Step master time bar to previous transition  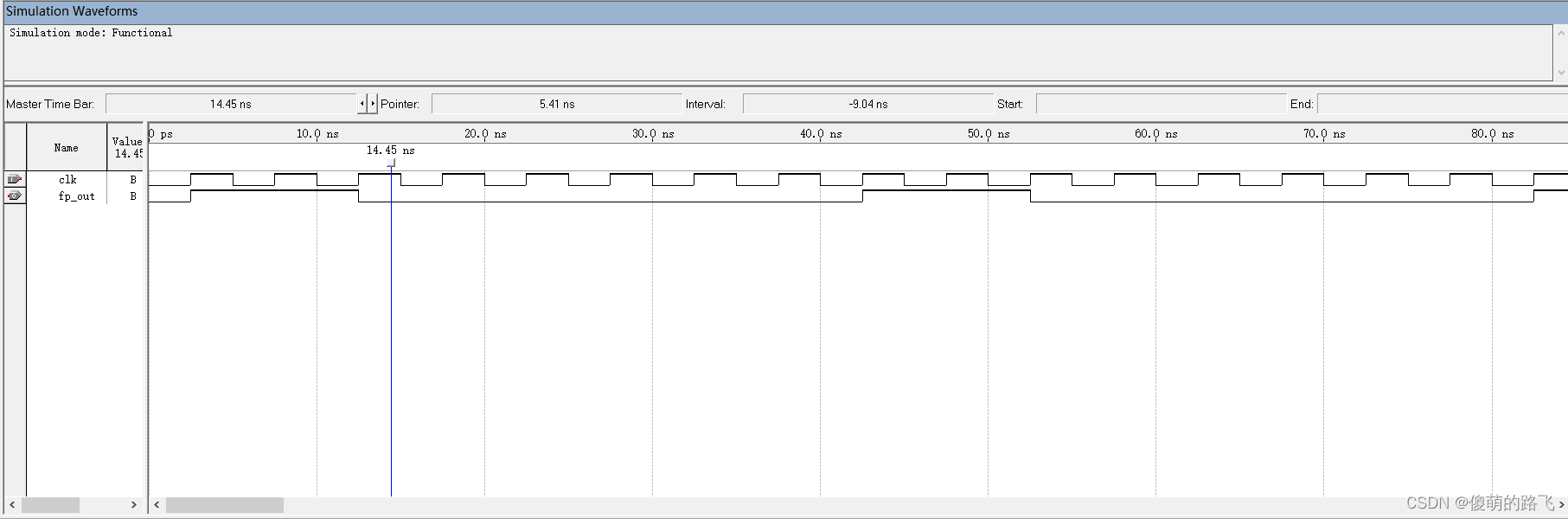pos(362,104)
